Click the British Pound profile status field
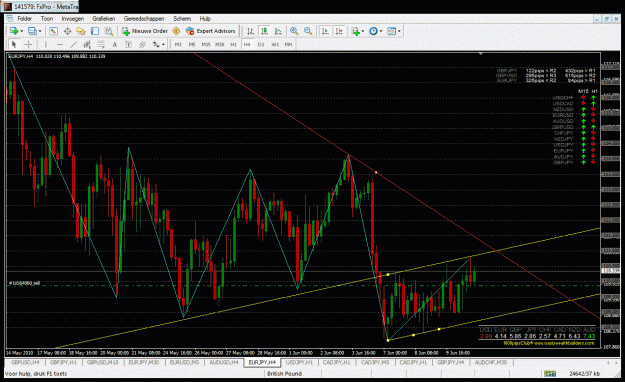The height and width of the screenshot is (382, 625). pos(284,374)
